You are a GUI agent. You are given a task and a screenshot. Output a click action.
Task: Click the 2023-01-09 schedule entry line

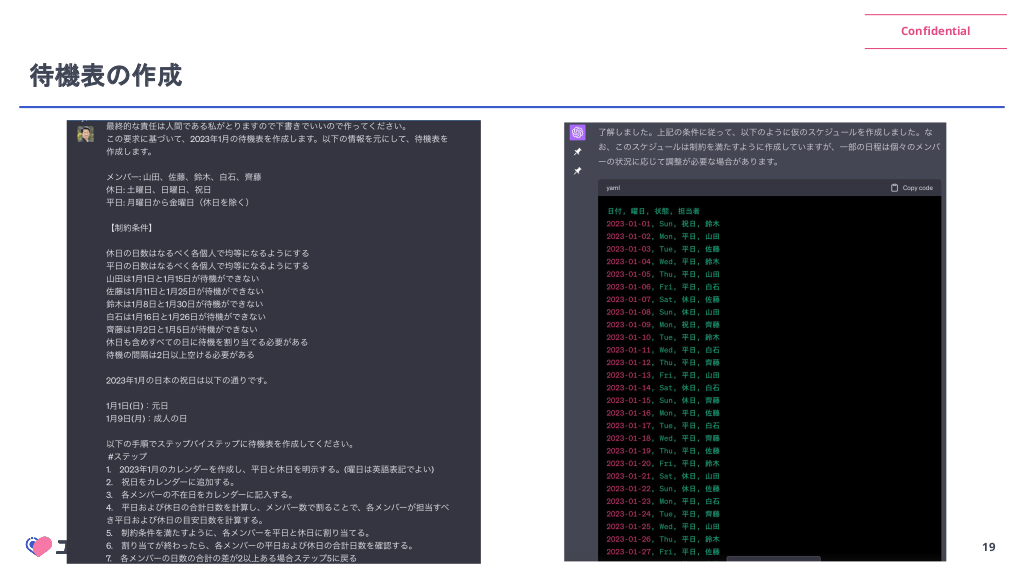pos(662,325)
